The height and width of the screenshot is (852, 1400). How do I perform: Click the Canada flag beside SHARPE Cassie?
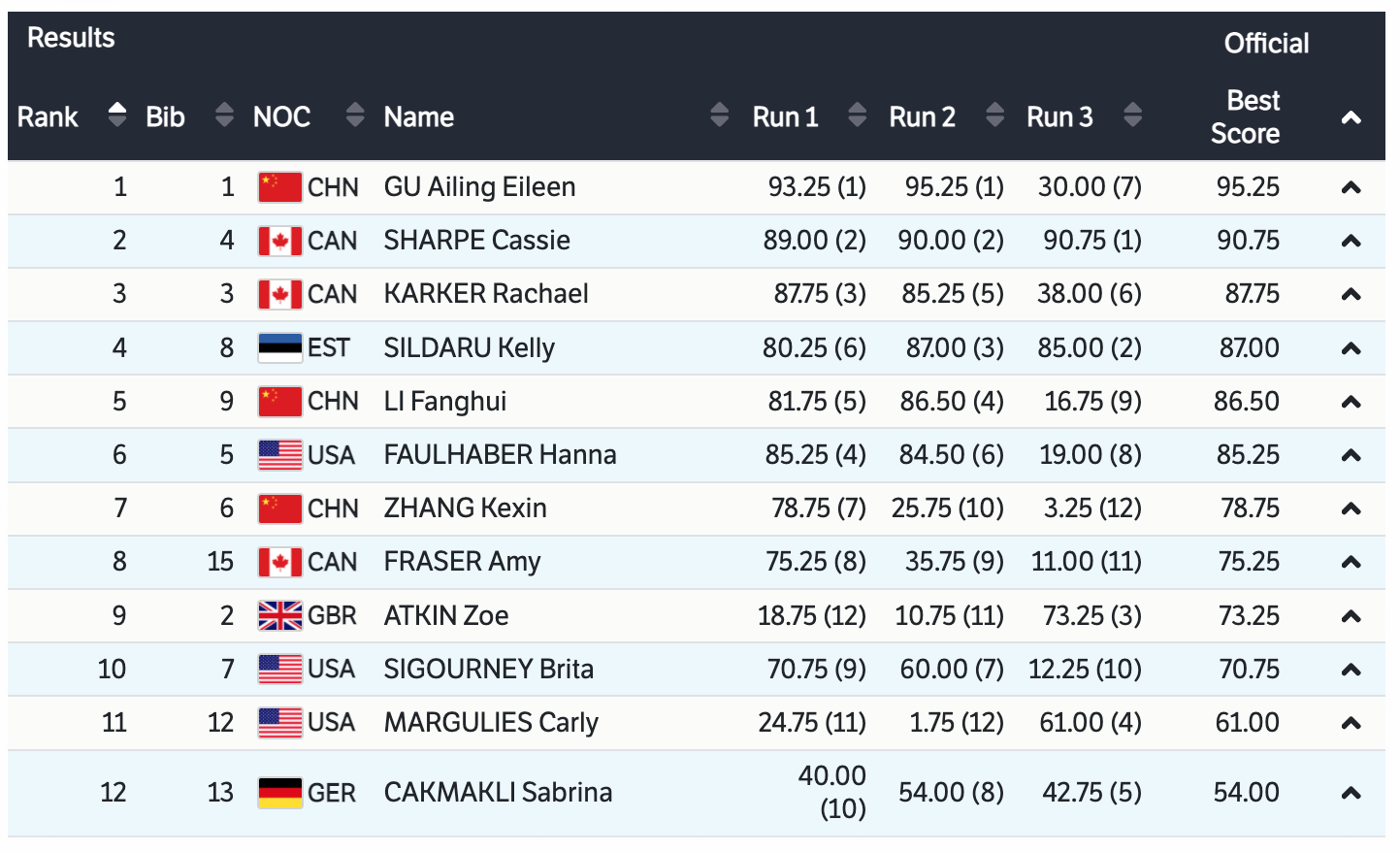279,241
